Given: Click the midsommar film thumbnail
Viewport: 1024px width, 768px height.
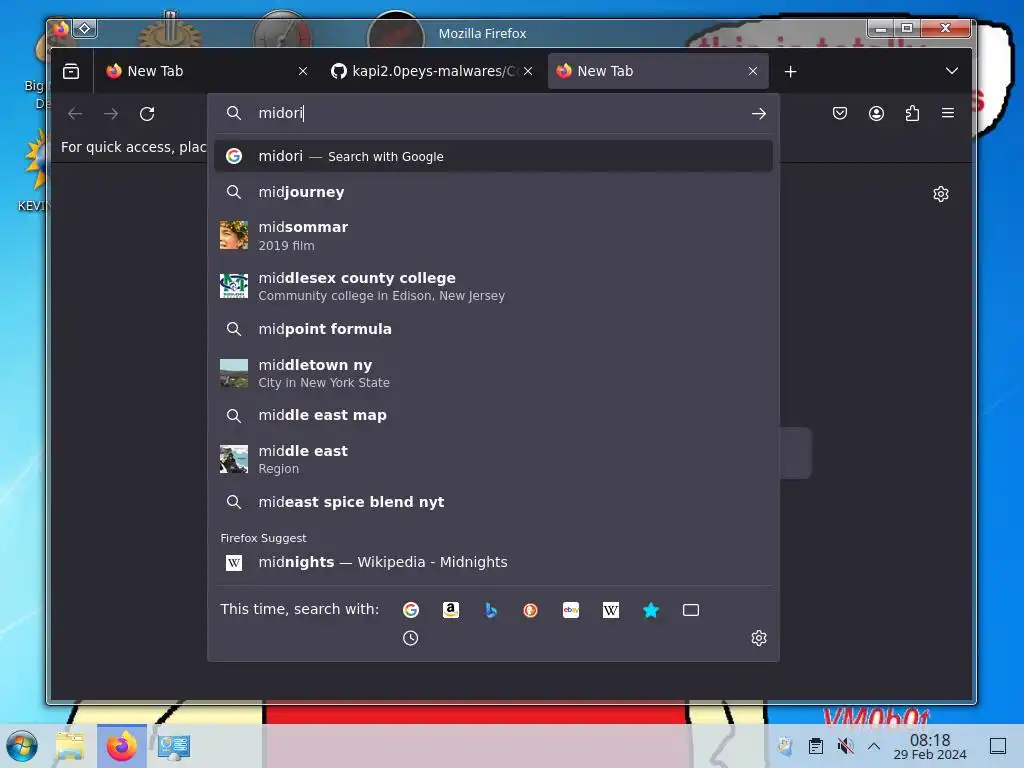Looking at the screenshot, I should click(234, 236).
